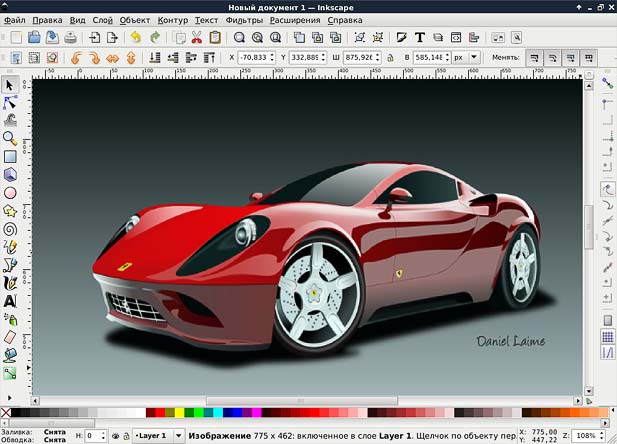Toggle move gradients with object option

pos(571,58)
